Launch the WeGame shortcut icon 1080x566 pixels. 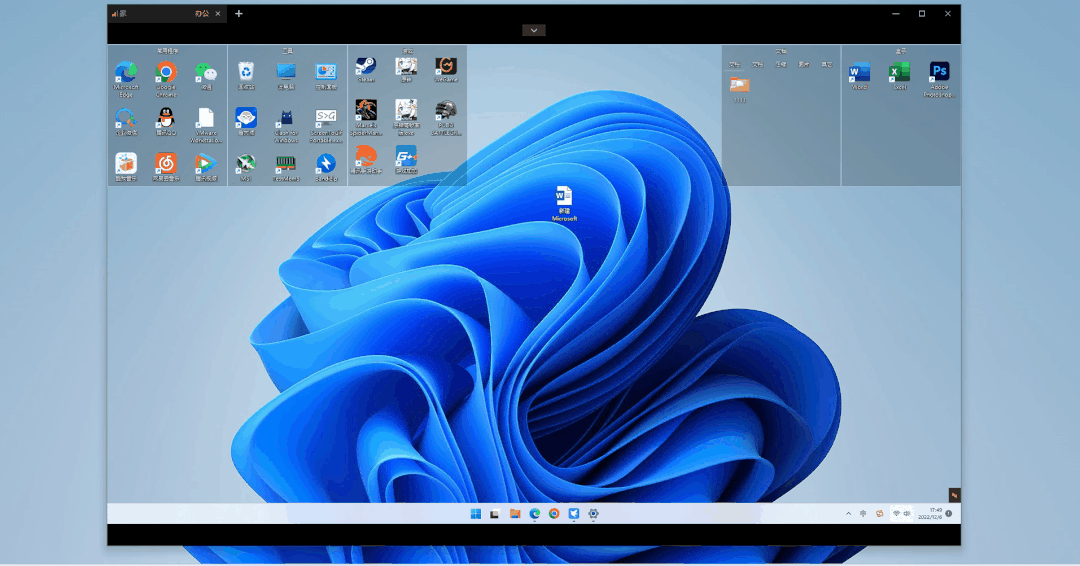(446, 67)
